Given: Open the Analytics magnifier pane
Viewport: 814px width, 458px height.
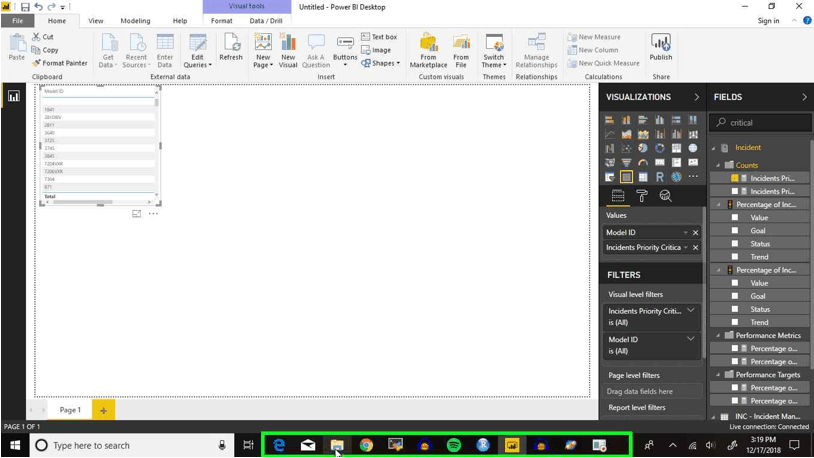Looking at the screenshot, I should 666,196.
